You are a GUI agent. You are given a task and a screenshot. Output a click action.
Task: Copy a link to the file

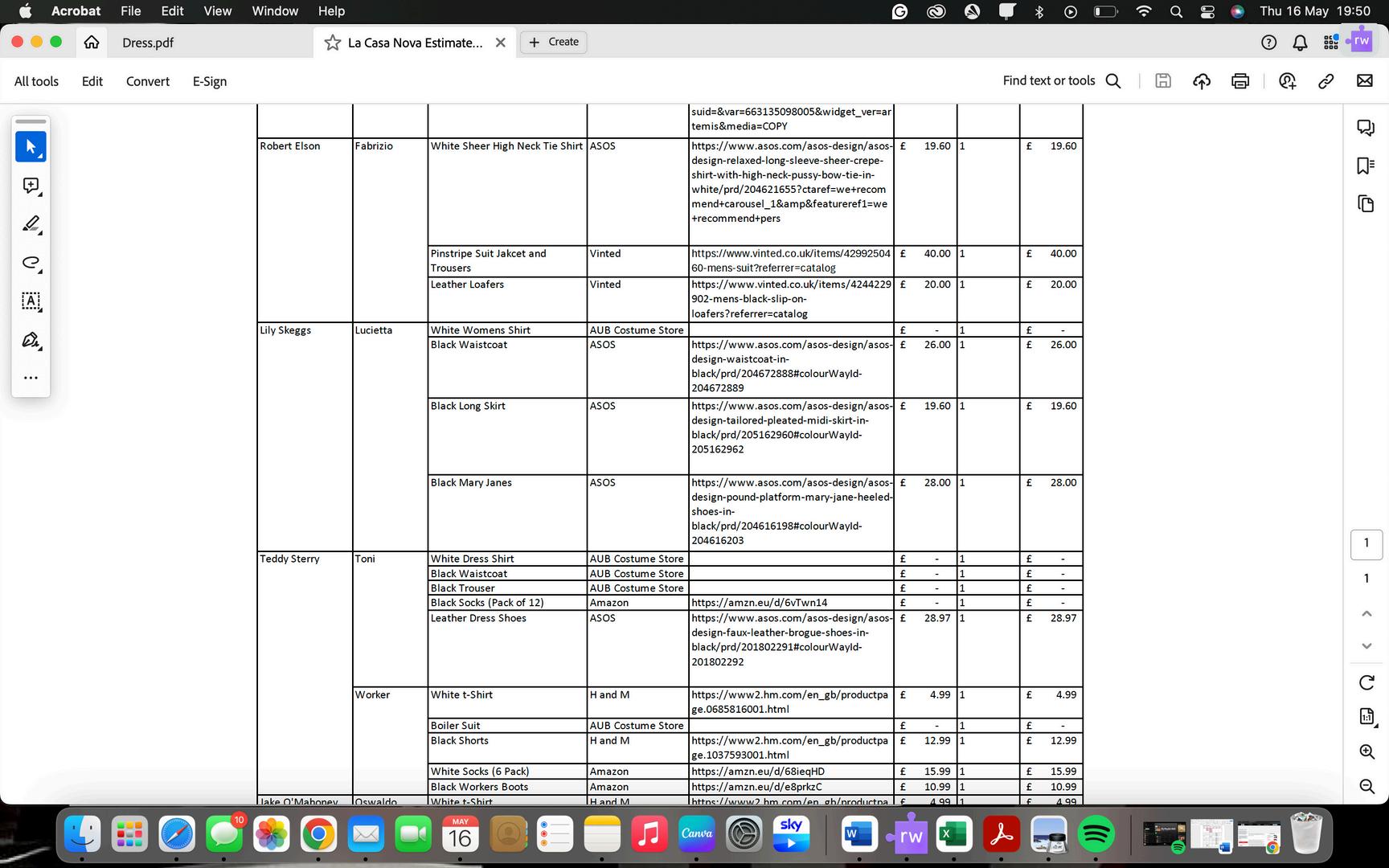coord(1326,80)
